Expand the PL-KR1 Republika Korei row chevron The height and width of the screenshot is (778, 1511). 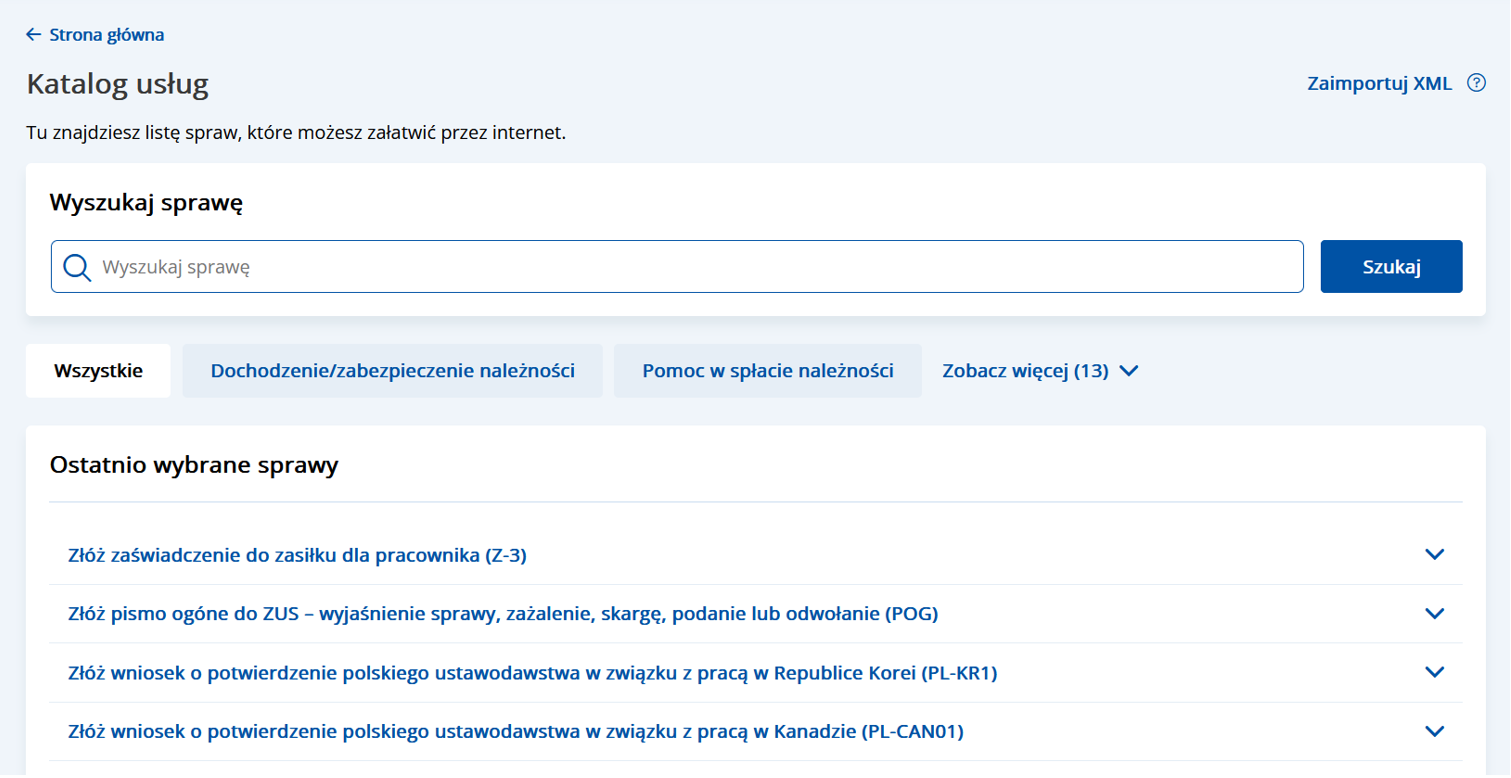coord(1434,673)
